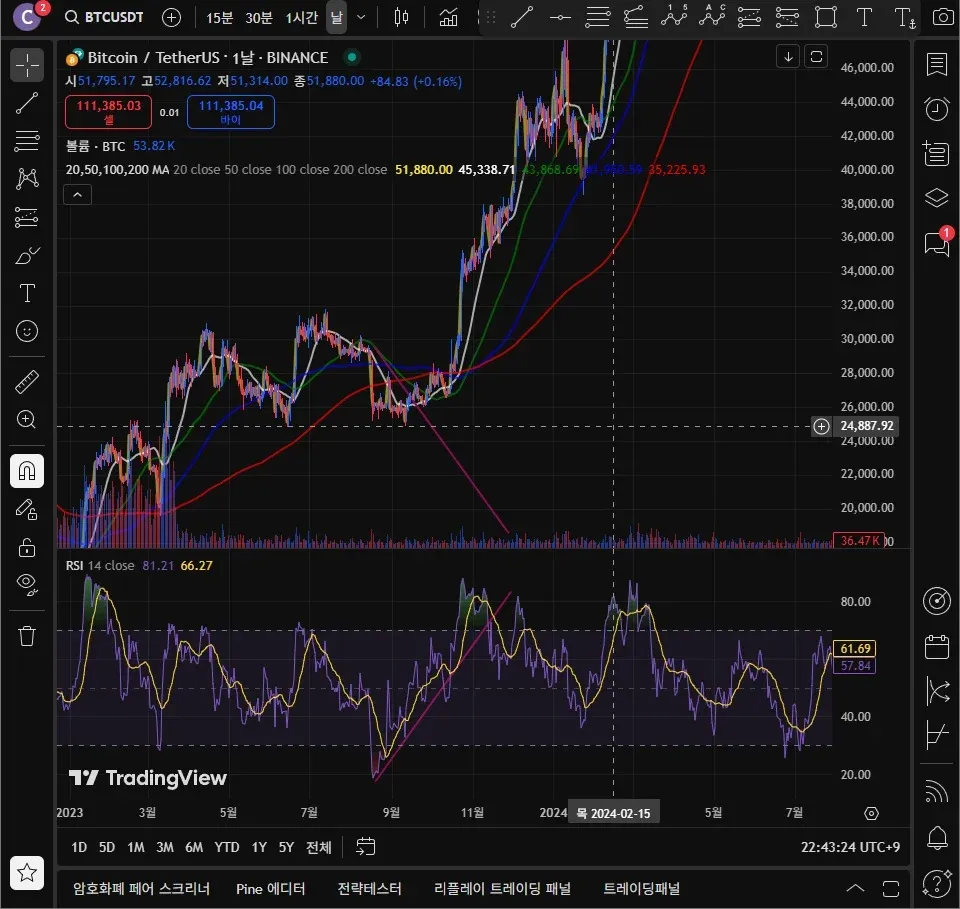Set range to 1D
Viewport: 960px width, 909px height.
point(79,847)
